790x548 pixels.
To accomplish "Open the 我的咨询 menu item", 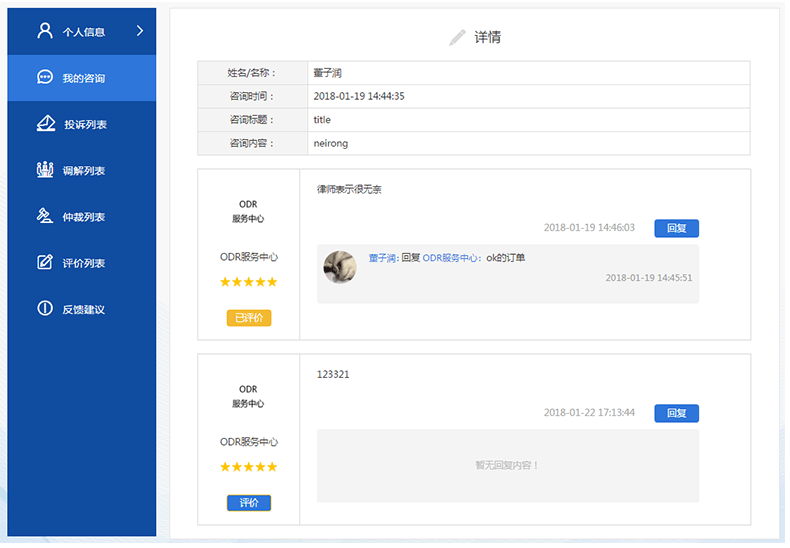I will click(84, 78).
